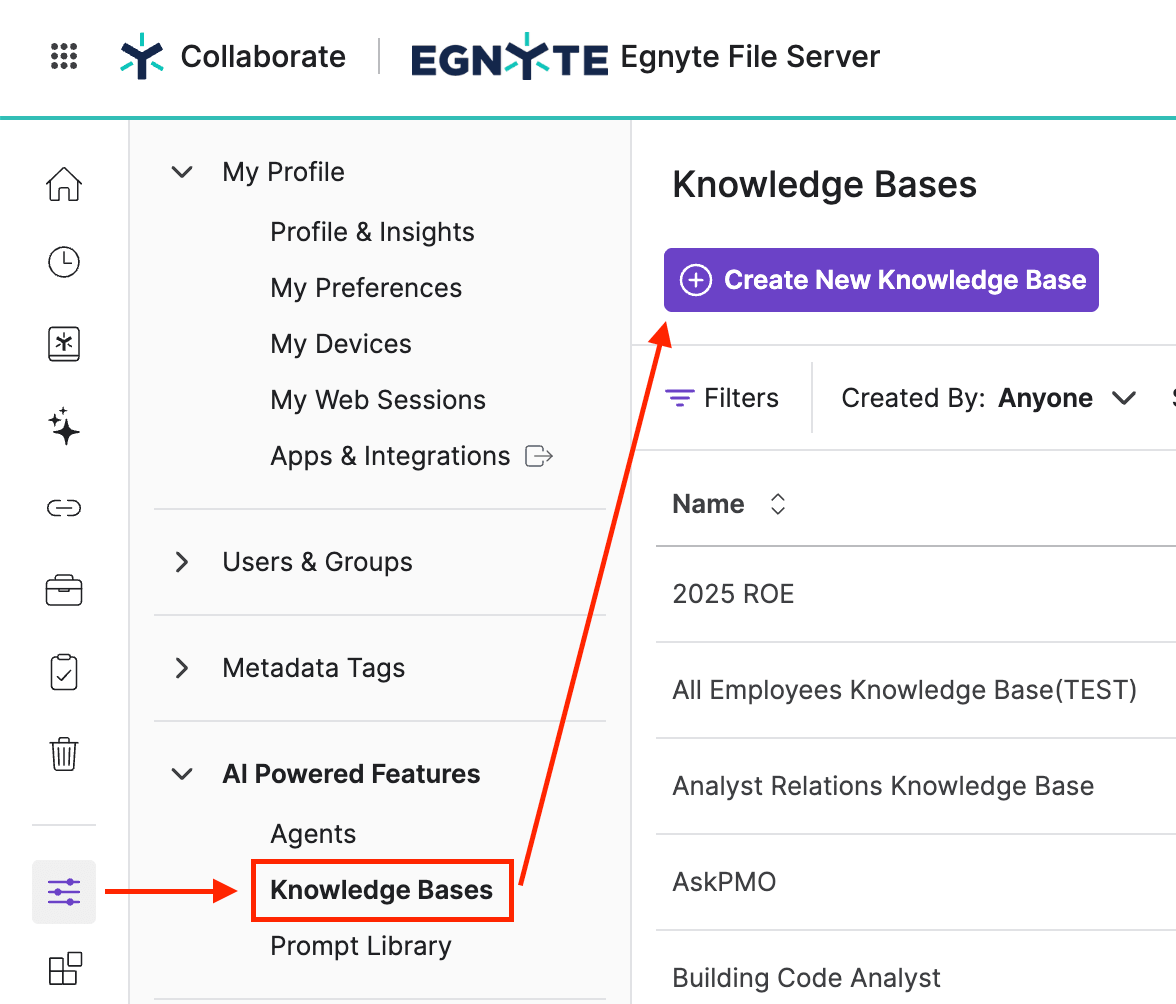The height and width of the screenshot is (1004, 1176).
Task: Click the shared links icon in sidebar
Action: click(x=64, y=508)
